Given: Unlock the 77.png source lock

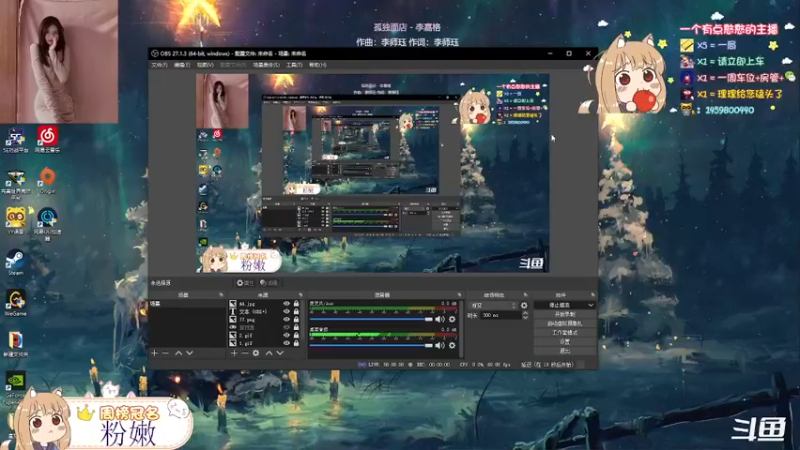Looking at the screenshot, I should 296,319.
